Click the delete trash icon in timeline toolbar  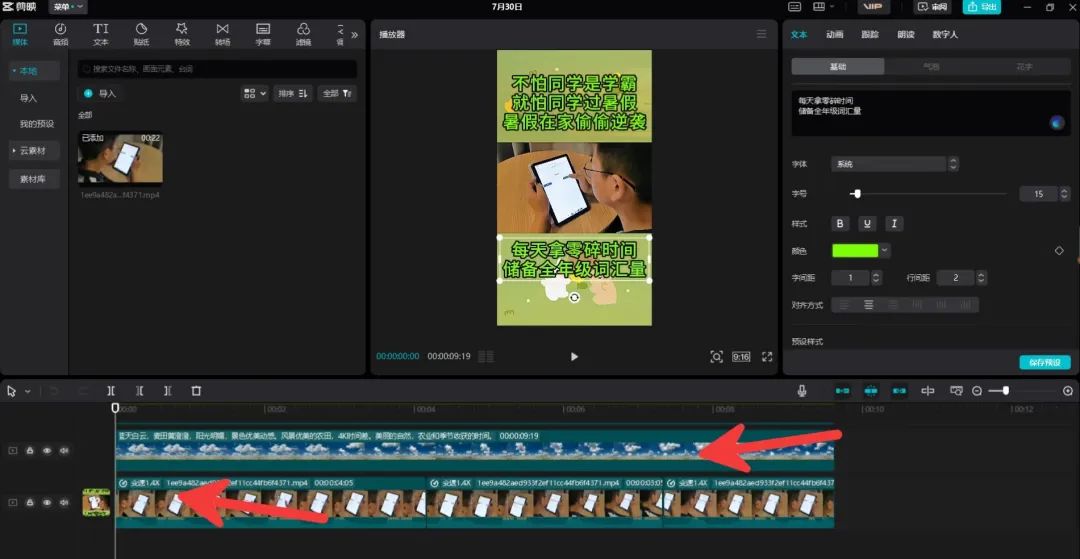196,391
